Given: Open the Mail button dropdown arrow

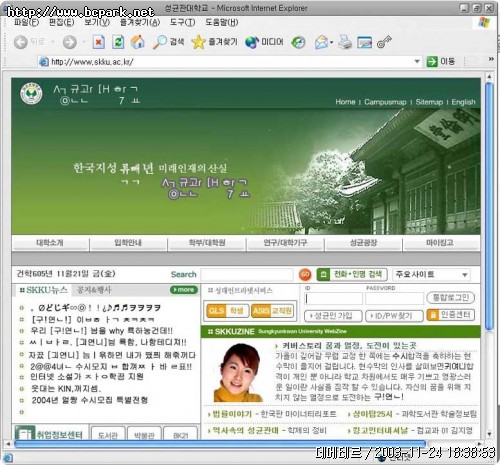Looking at the screenshot, I should click(331, 42).
